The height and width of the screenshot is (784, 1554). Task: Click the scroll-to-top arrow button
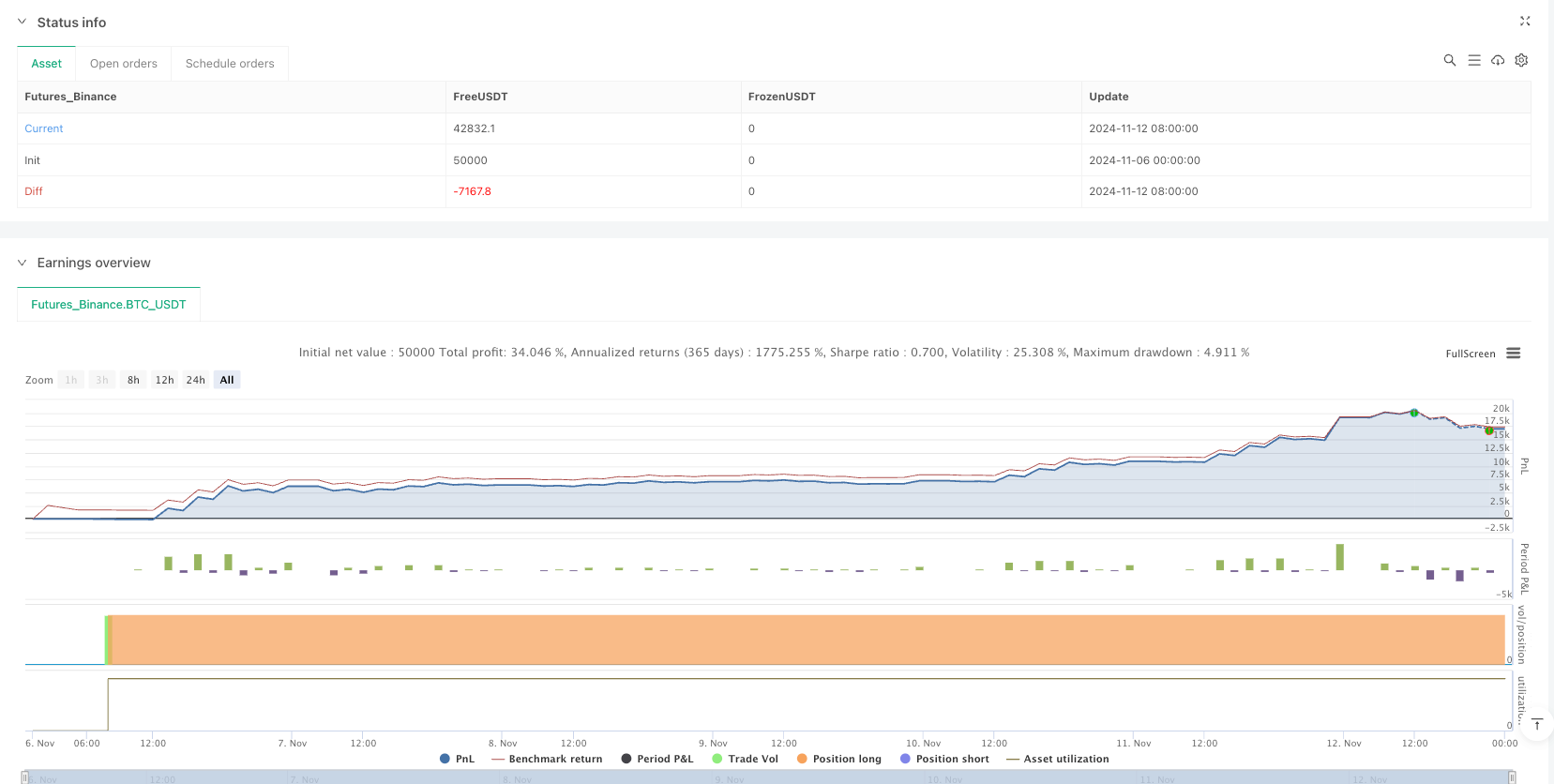pos(1536,724)
